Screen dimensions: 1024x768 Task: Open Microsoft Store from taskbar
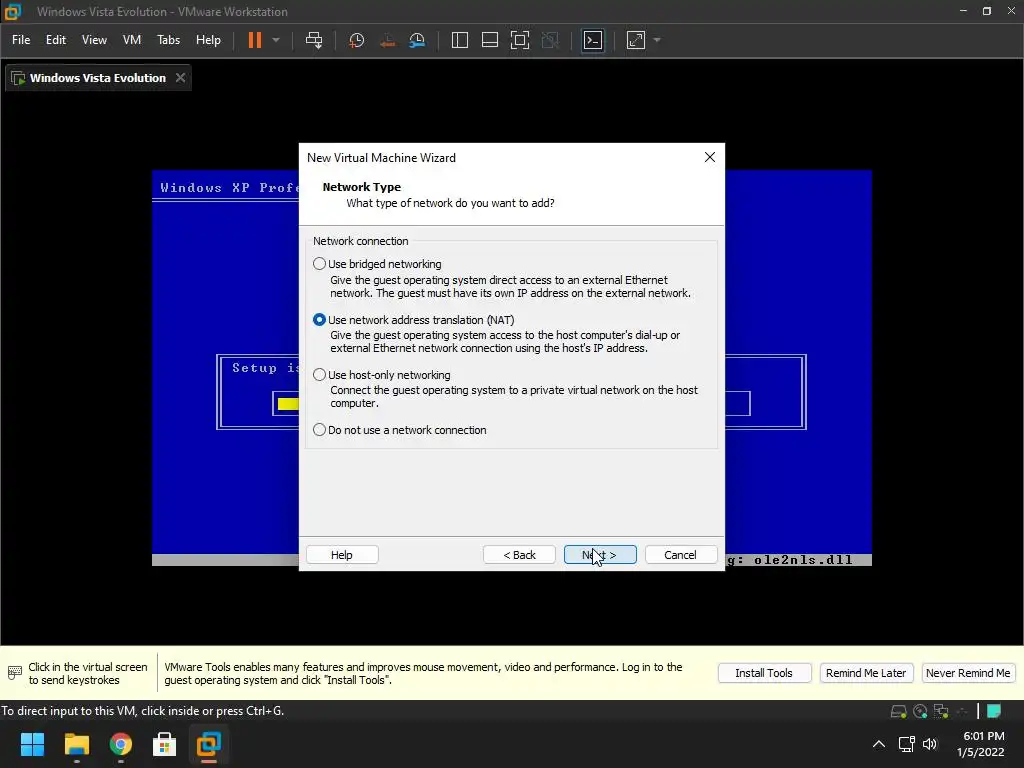[165, 744]
